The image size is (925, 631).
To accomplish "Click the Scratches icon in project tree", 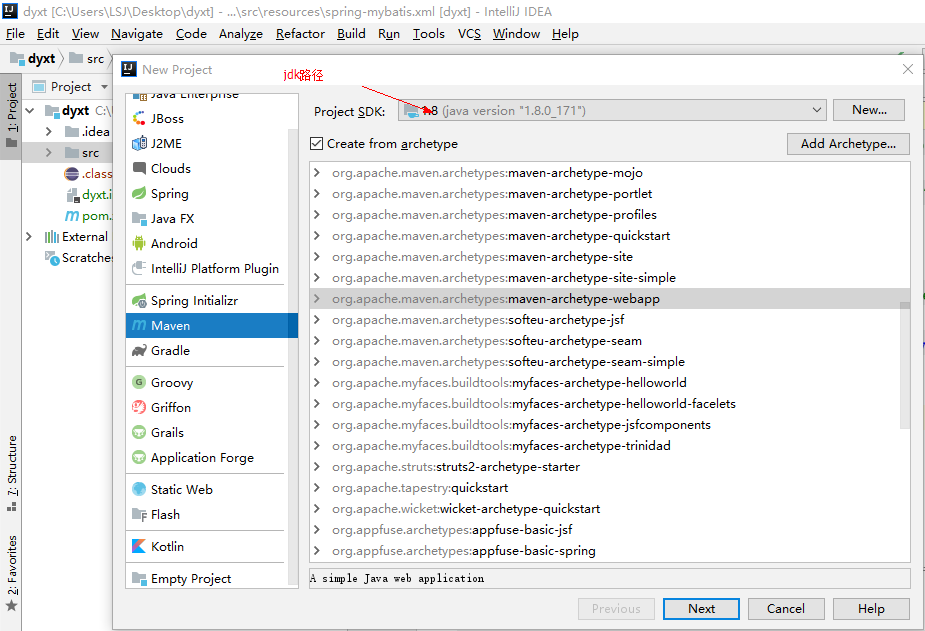I will [52, 258].
